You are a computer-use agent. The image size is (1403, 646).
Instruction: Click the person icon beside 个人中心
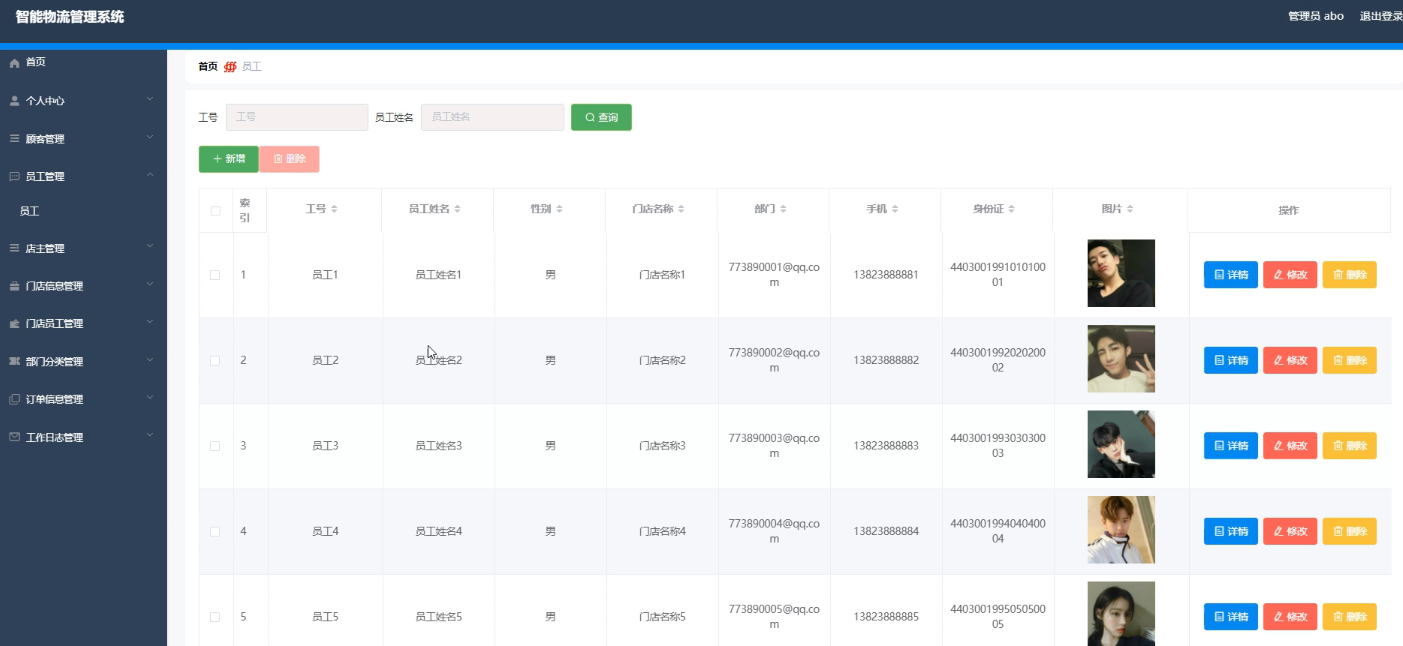(14, 101)
